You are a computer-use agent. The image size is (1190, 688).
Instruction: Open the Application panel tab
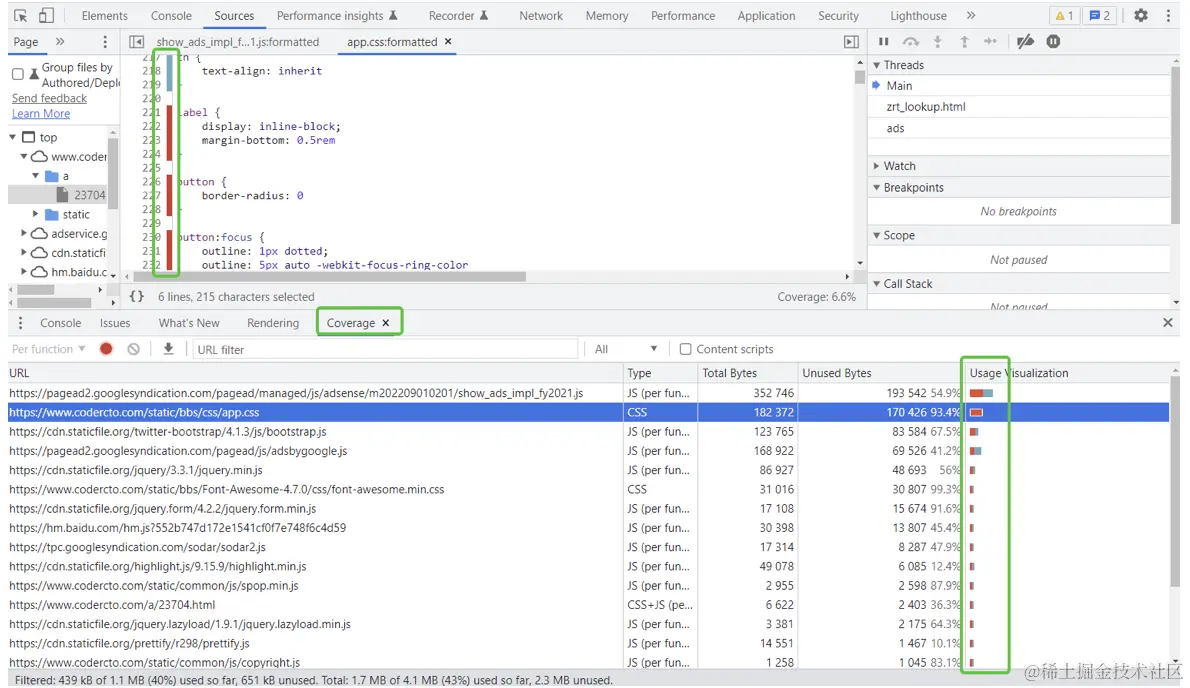point(767,15)
